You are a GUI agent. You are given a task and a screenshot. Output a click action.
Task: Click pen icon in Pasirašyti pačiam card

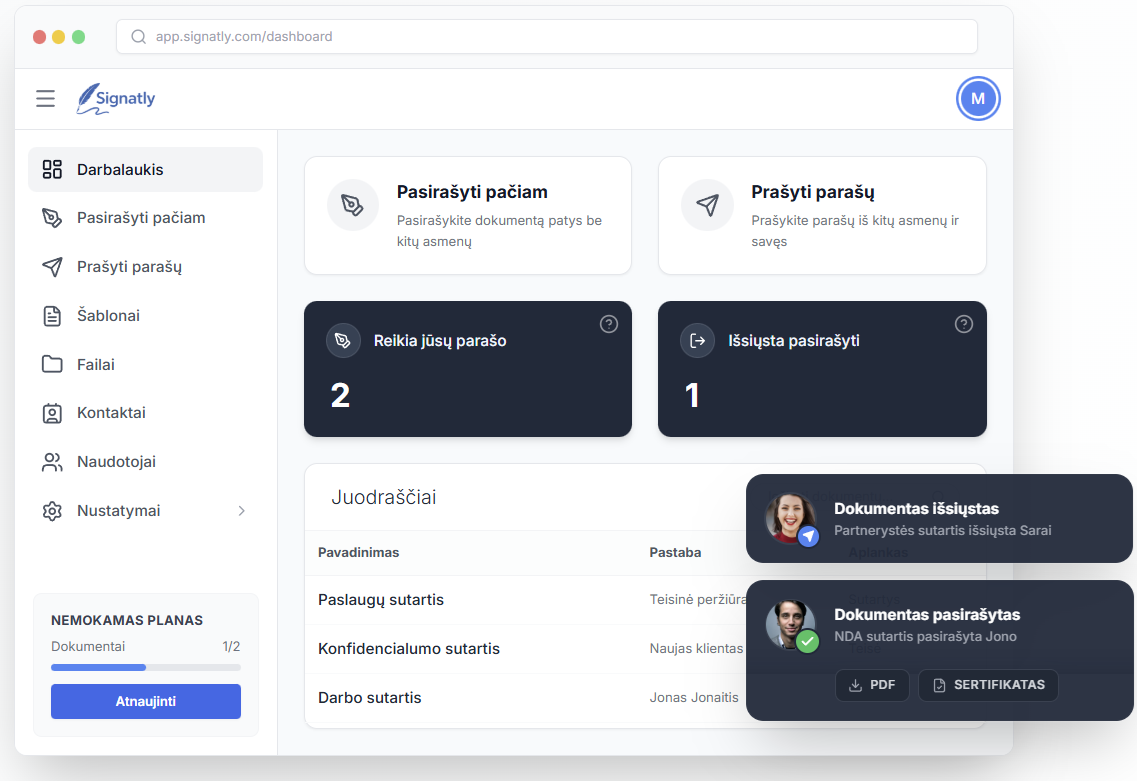point(352,205)
